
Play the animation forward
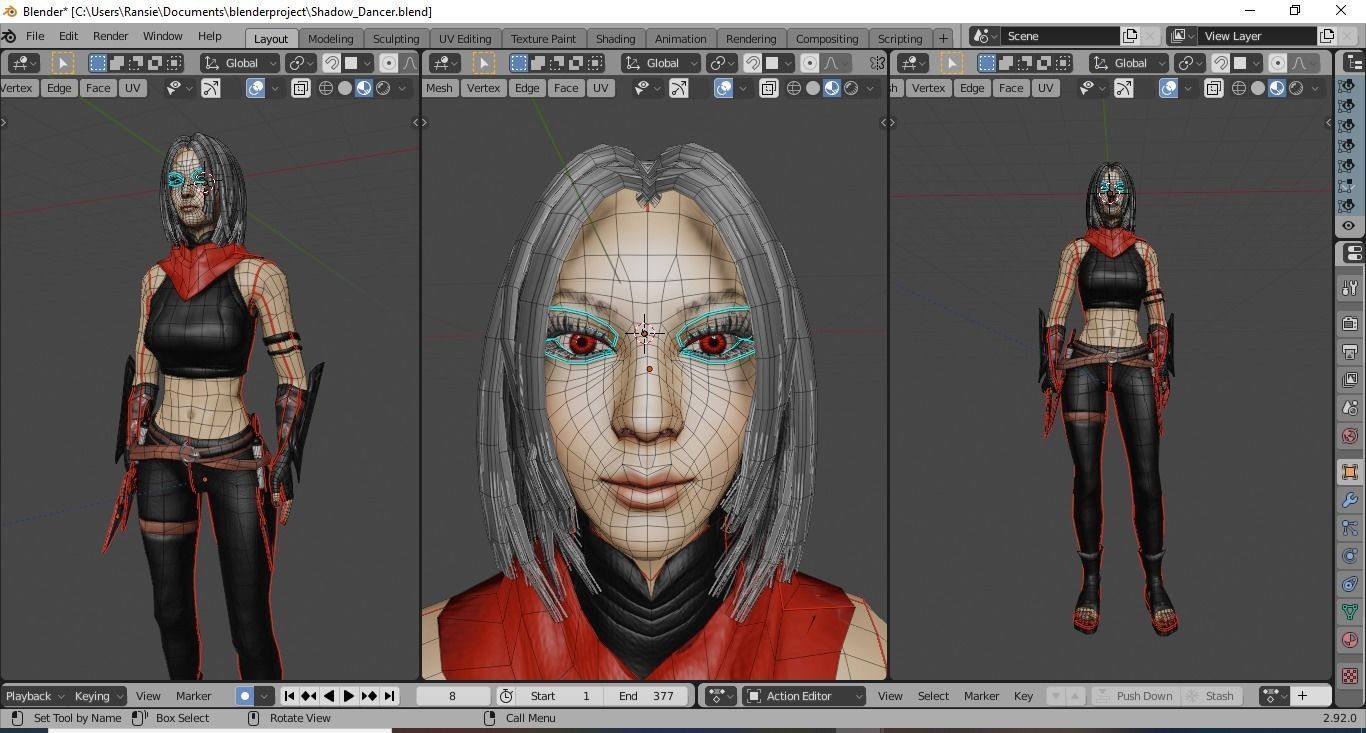[349, 696]
